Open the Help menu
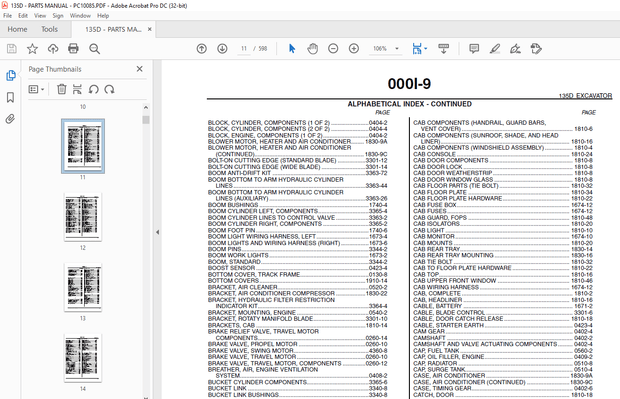The width and height of the screenshot is (620, 399). click(103, 15)
